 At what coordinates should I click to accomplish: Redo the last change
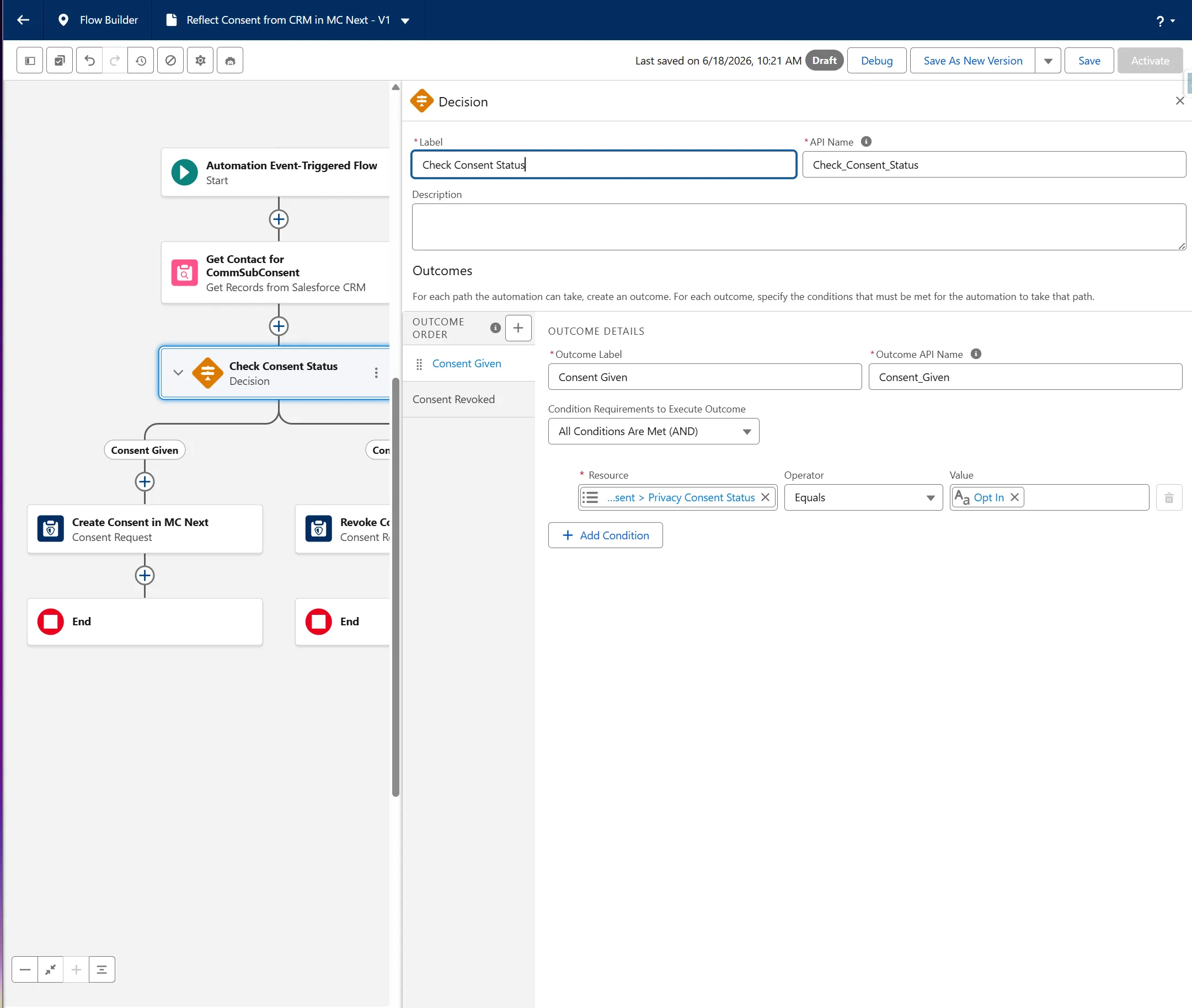pos(114,61)
